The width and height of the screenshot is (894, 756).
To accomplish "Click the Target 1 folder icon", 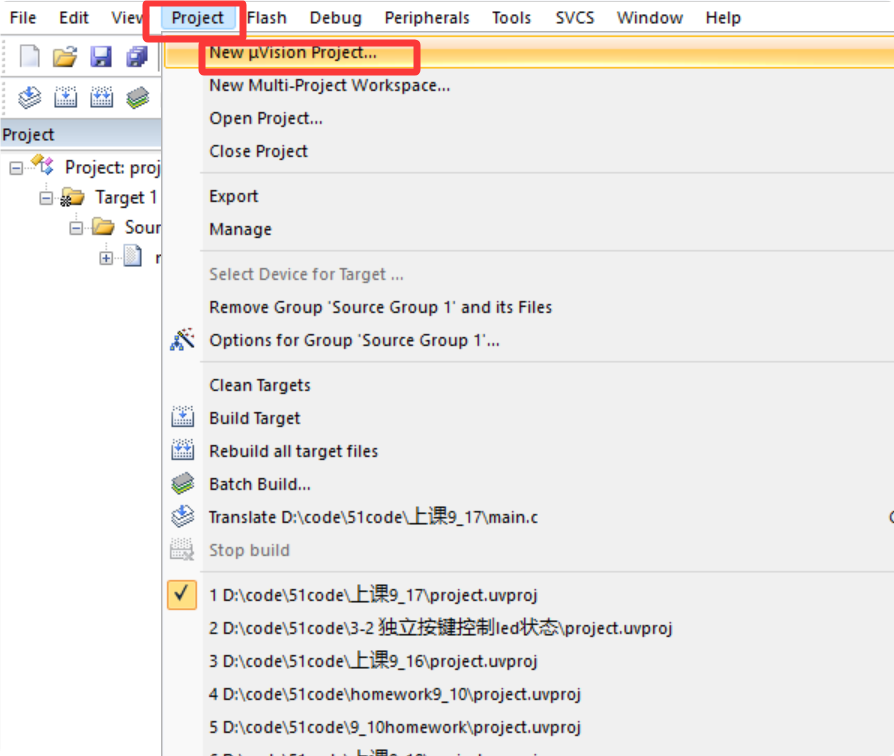I will pos(72,197).
